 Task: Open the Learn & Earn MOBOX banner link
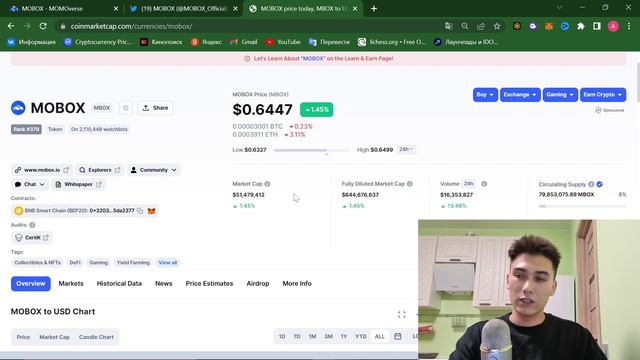319,59
